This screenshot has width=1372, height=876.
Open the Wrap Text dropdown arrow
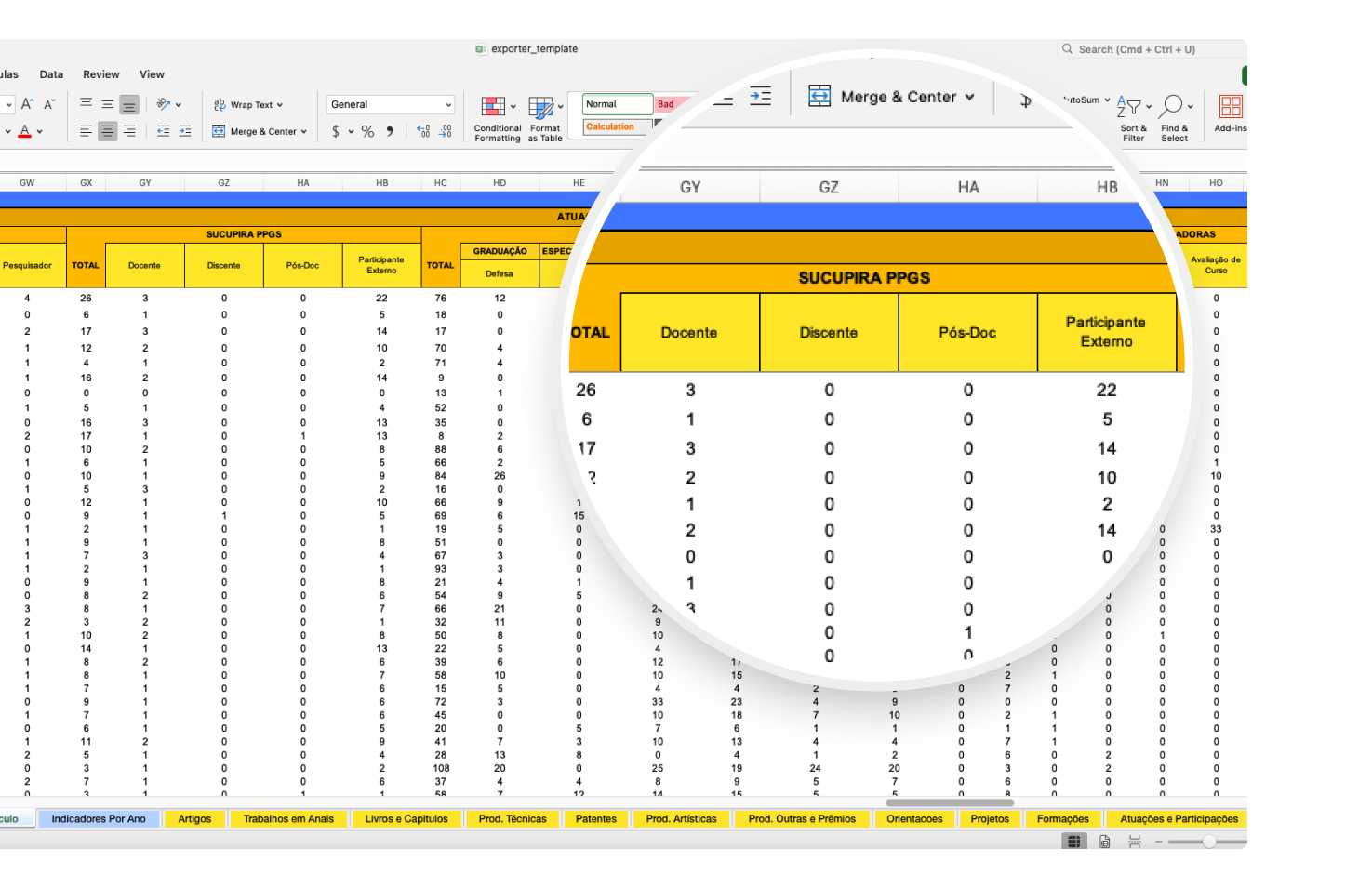click(x=280, y=105)
